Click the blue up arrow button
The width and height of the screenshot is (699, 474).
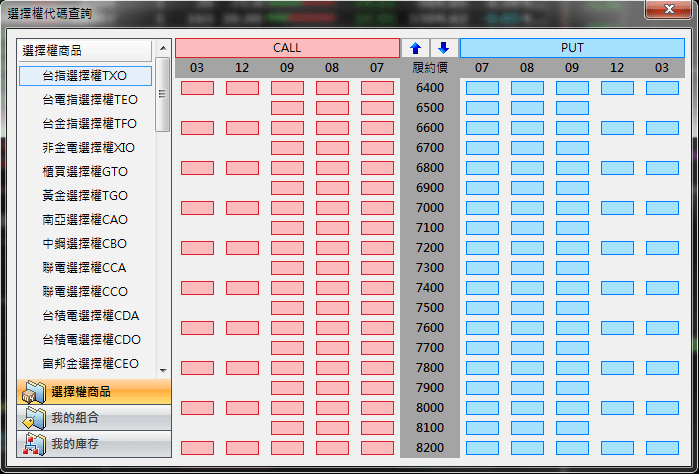tap(415, 48)
